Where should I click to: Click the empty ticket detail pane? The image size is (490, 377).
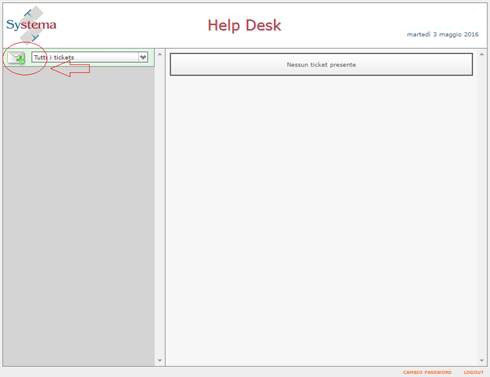[x=322, y=220]
